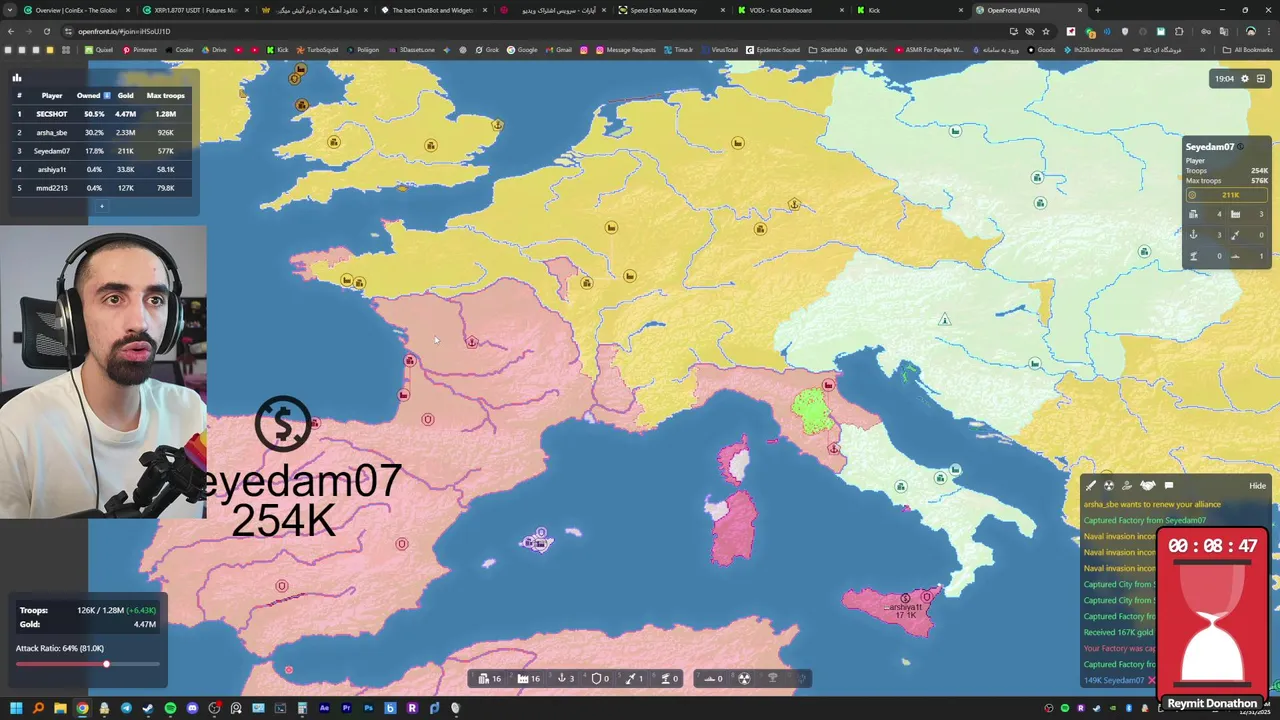Click the info icon beside Seyedam07 name

1240,147
